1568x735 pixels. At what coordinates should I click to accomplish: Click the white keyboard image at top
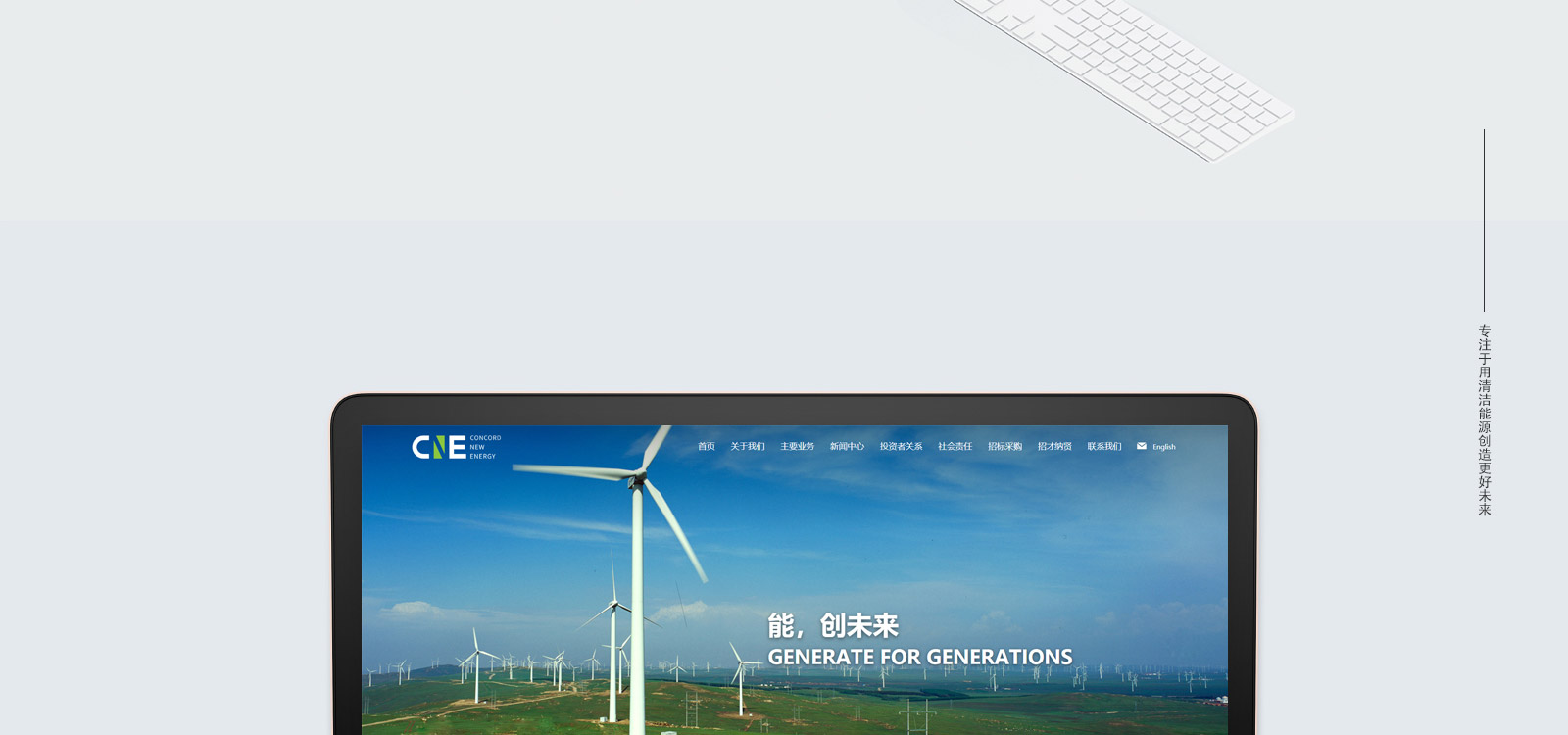pos(1127,69)
